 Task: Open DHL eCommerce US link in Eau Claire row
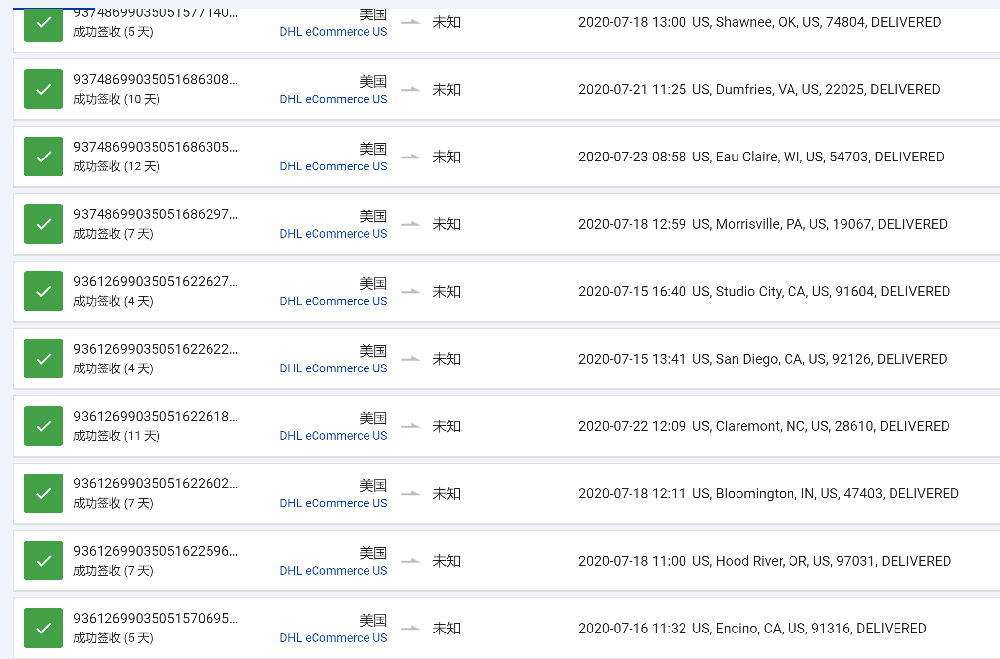point(333,166)
